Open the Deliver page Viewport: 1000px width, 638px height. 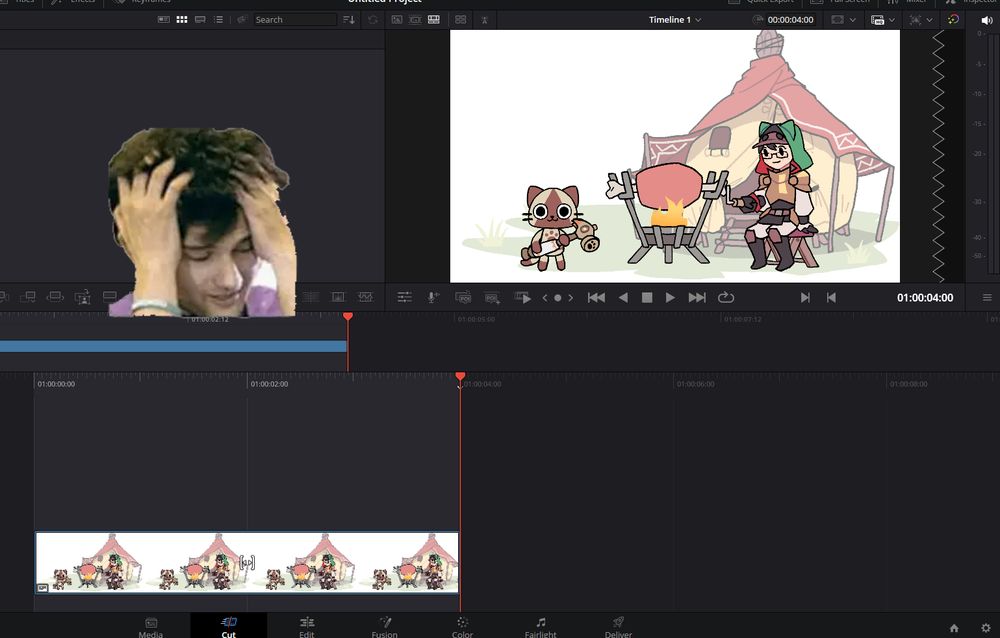[618, 627]
